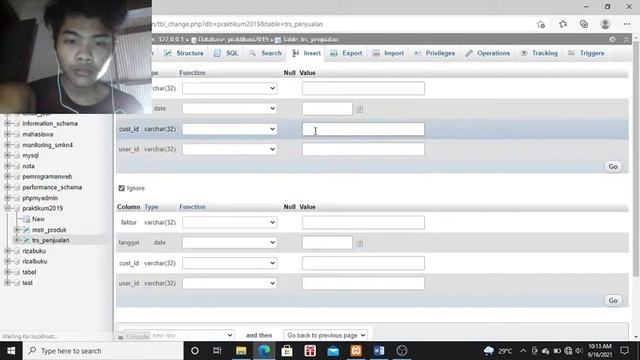Select the Insert tab

[307, 53]
